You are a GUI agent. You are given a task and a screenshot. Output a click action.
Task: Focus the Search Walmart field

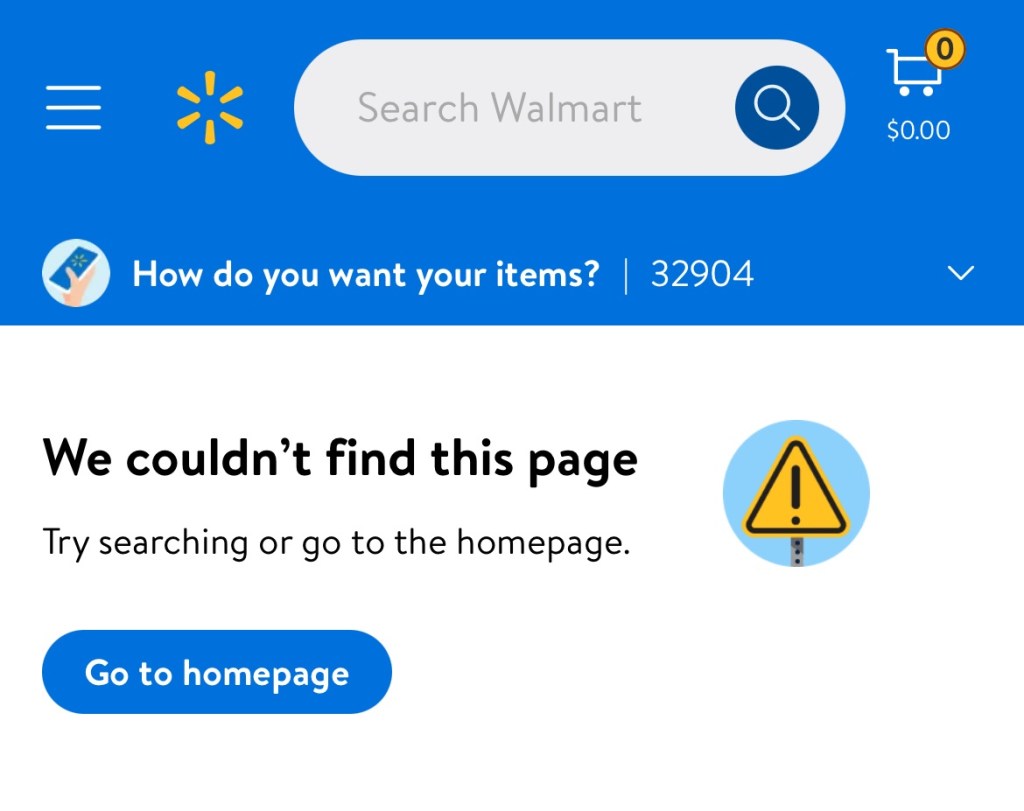click(x=500, y=107)
